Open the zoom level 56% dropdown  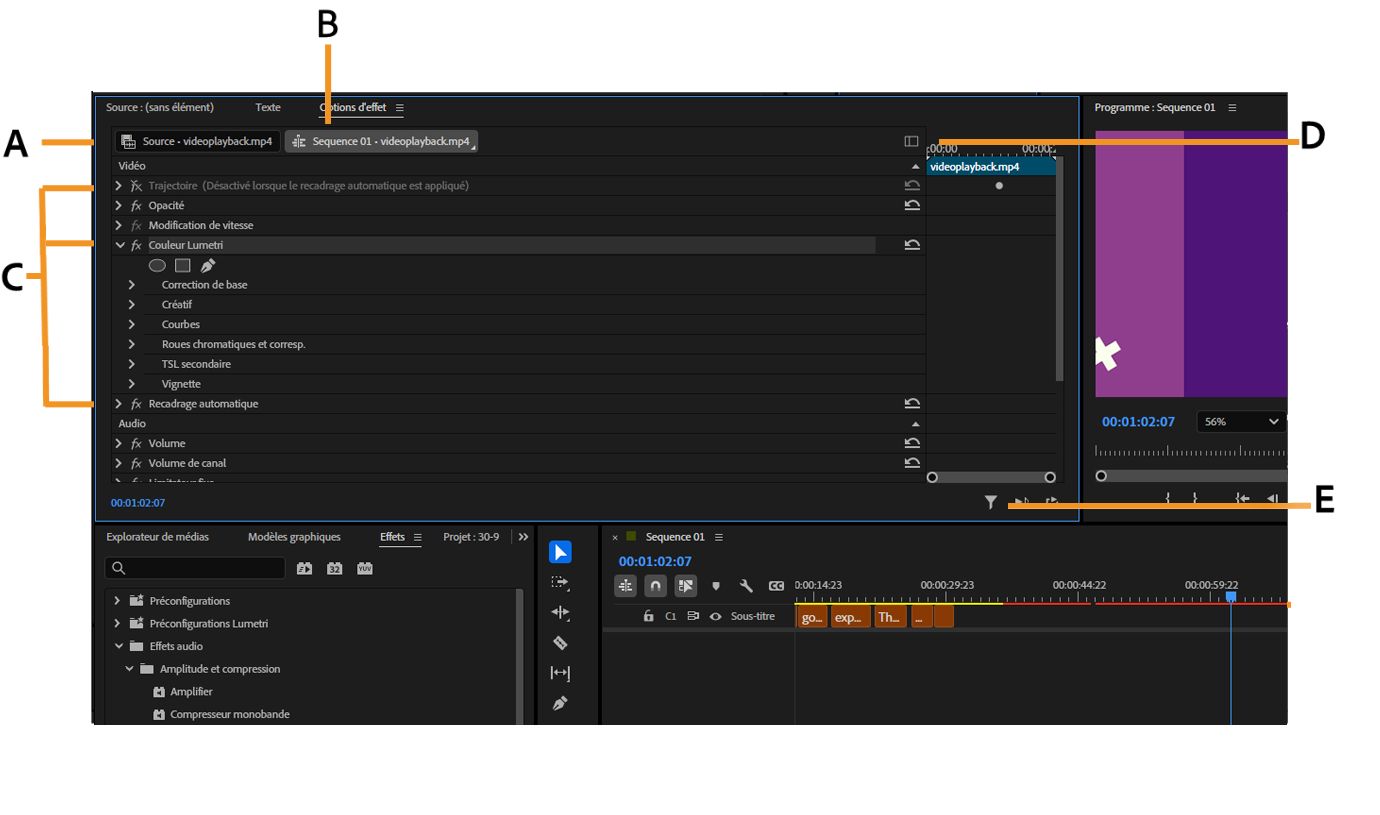tap(1241, 422)
